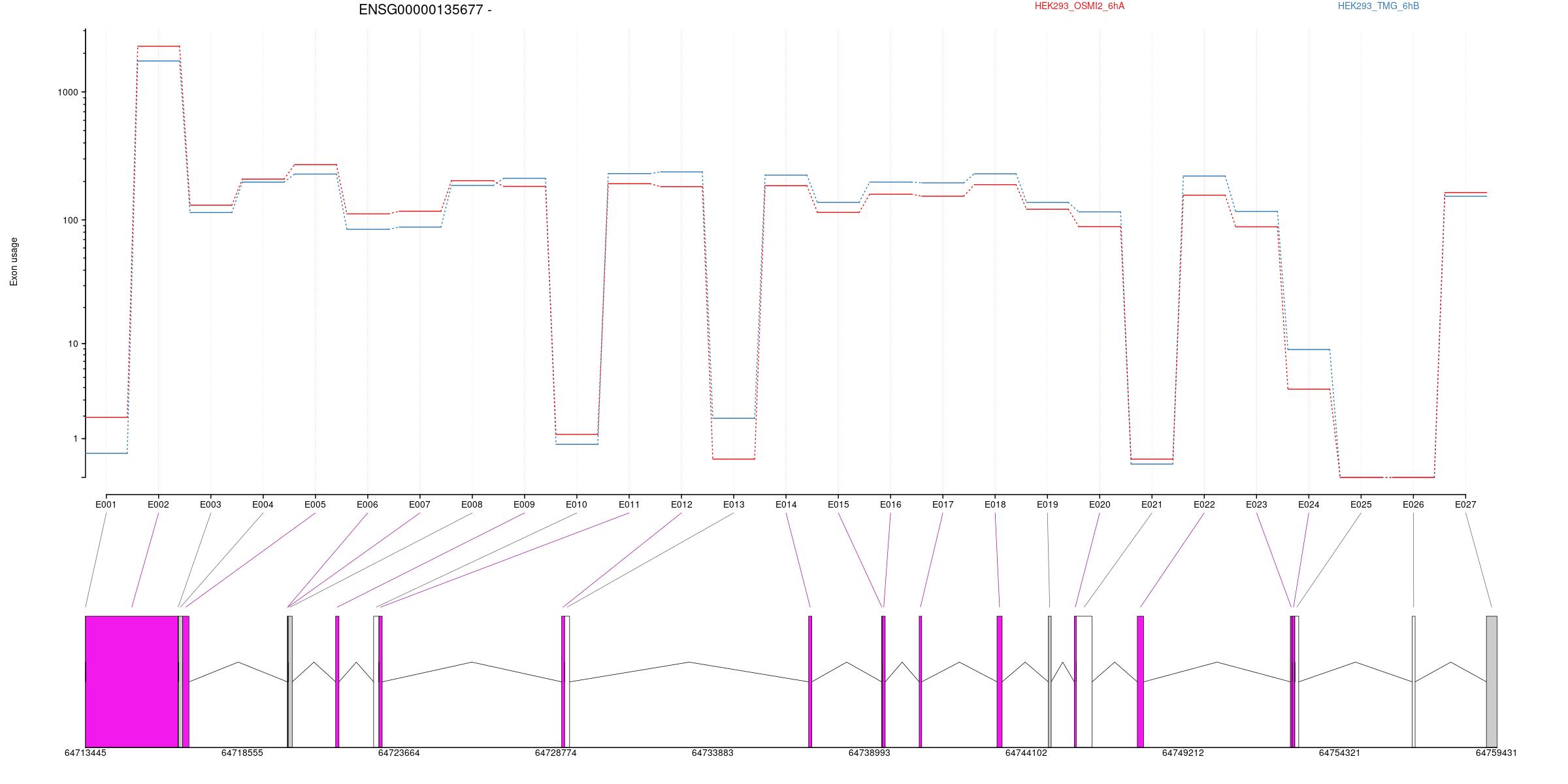Screen dimensions: 1568x784
Task: Click the blue E013 expression segment near 1
Action: (x=734, y=418)
